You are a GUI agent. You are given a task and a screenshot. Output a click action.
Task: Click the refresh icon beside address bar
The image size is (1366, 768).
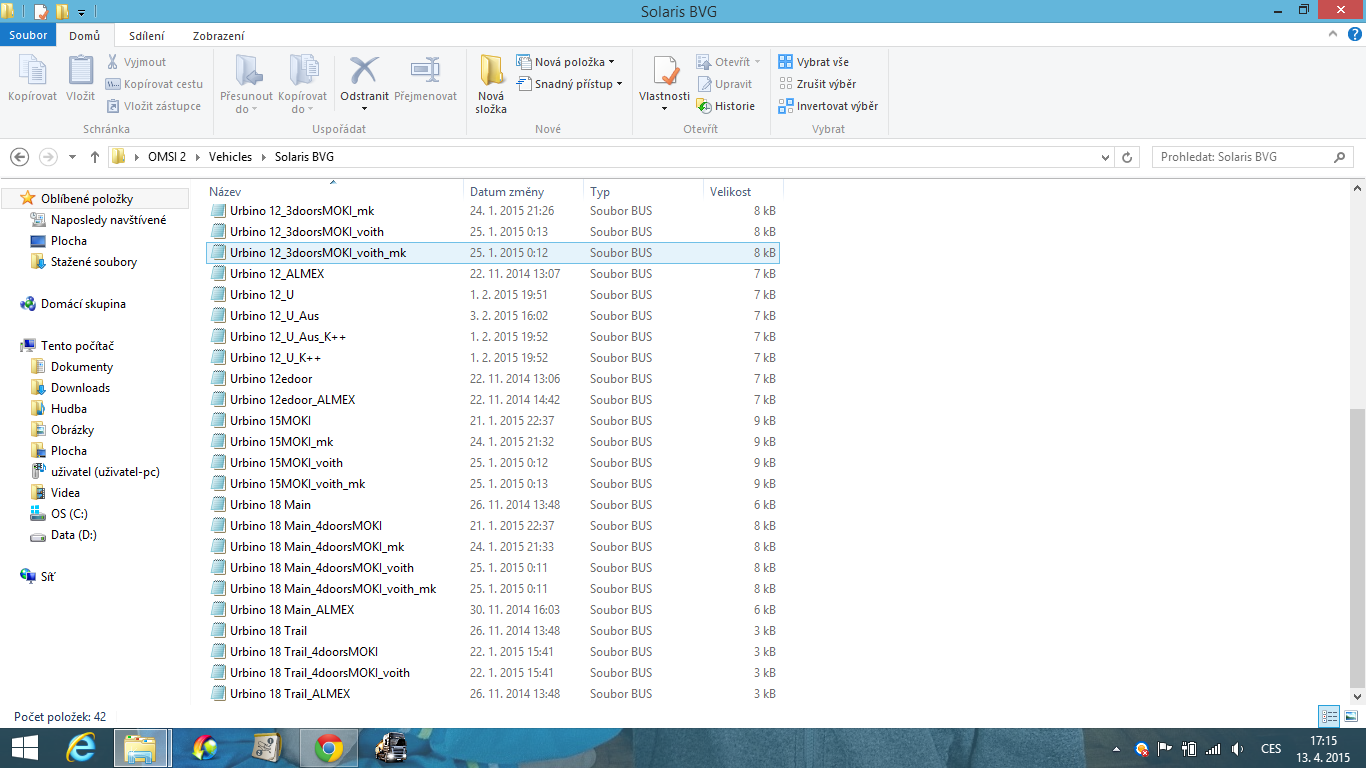[x=1127, y=157]
